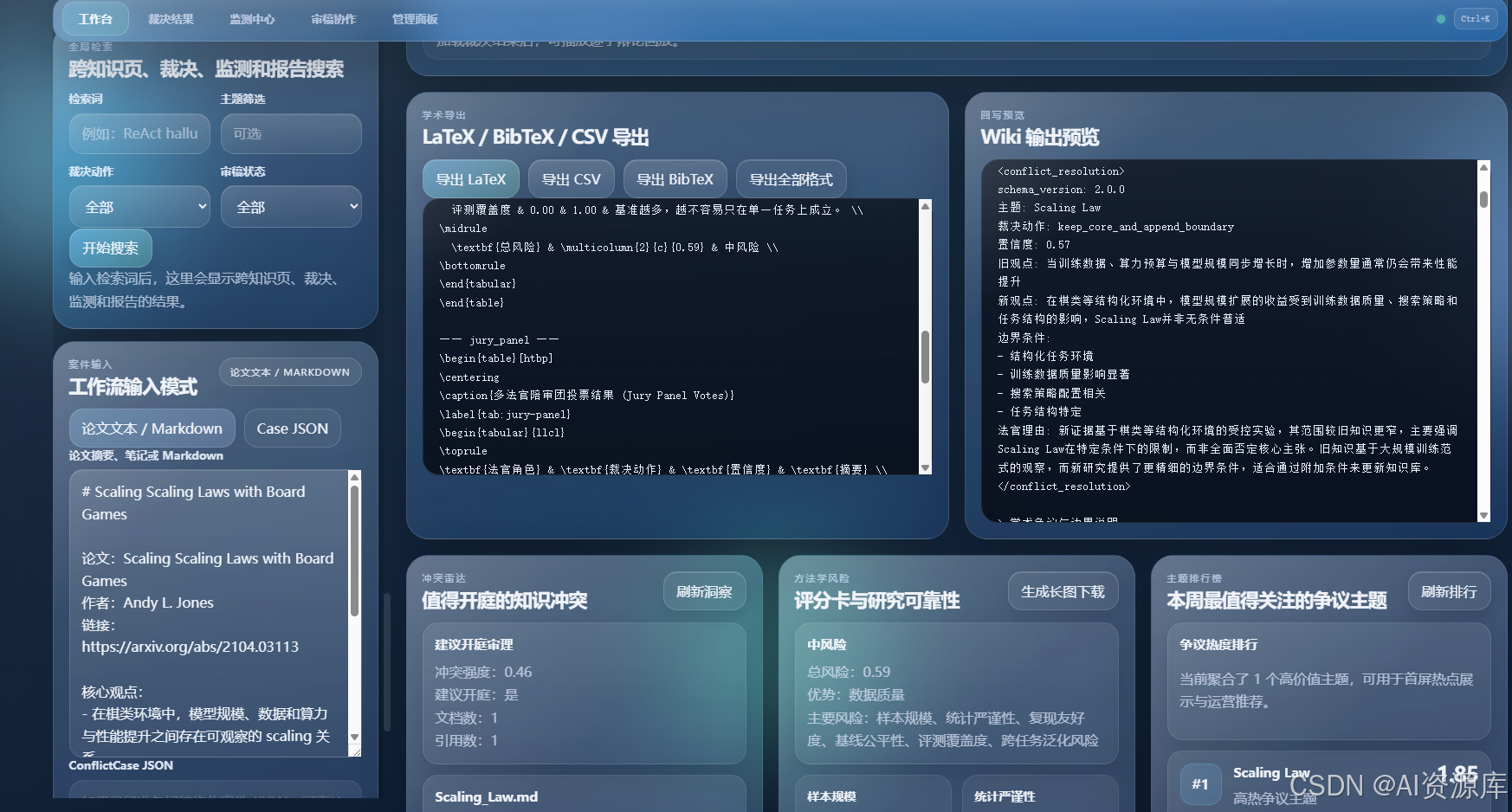Click the 刷新排行 button
Screen dimensions: 1512x812
click(x=1450, y=592)
